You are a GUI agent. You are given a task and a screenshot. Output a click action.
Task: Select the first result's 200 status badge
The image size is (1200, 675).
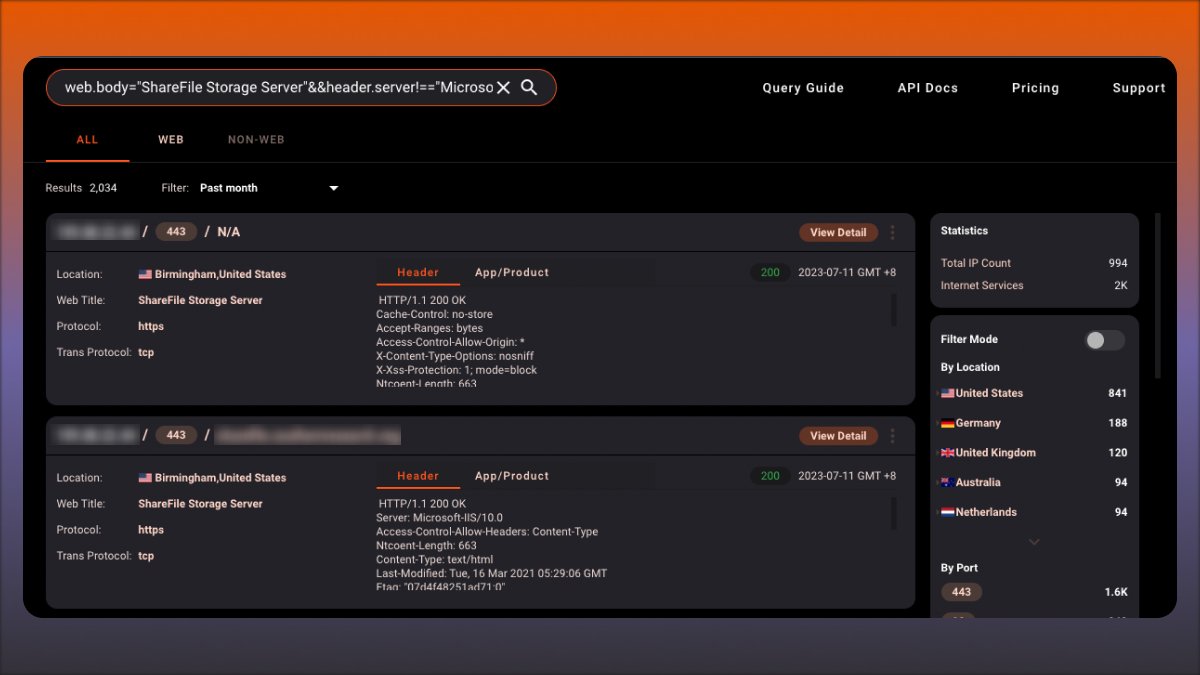pyautogui.click(x=770, y=272)
